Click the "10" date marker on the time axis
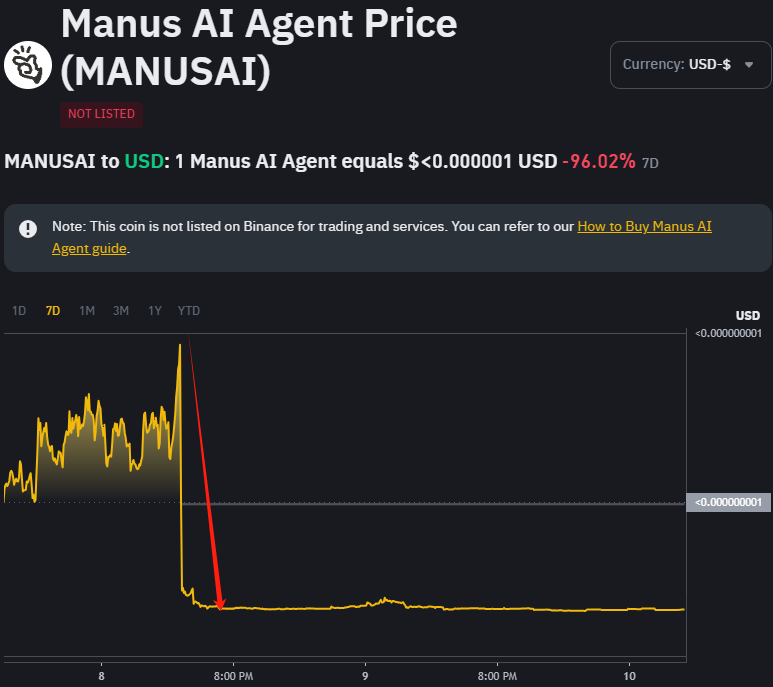This screenshot has height=687, width=773. click(x=630, y=675)
